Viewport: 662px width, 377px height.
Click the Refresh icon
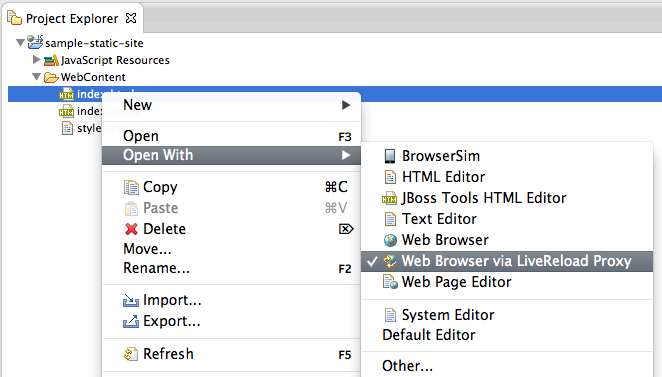[131, 354]
